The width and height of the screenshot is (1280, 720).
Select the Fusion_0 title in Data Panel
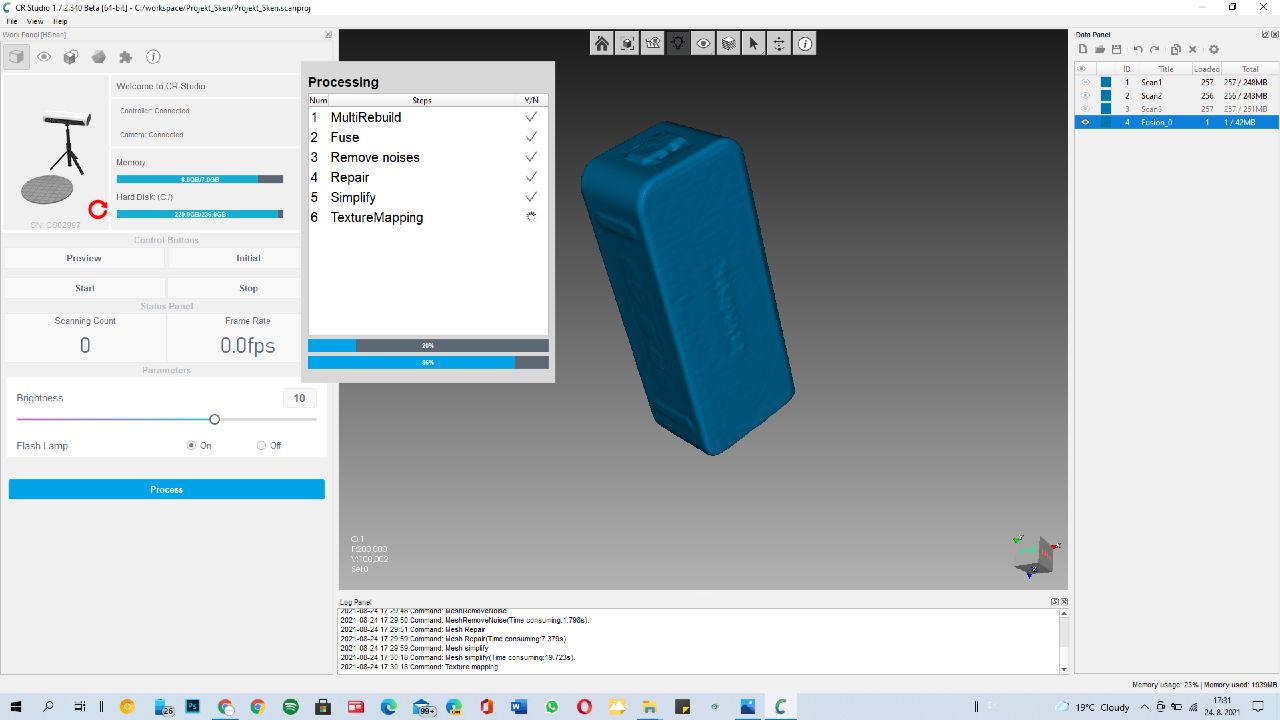1155,122
